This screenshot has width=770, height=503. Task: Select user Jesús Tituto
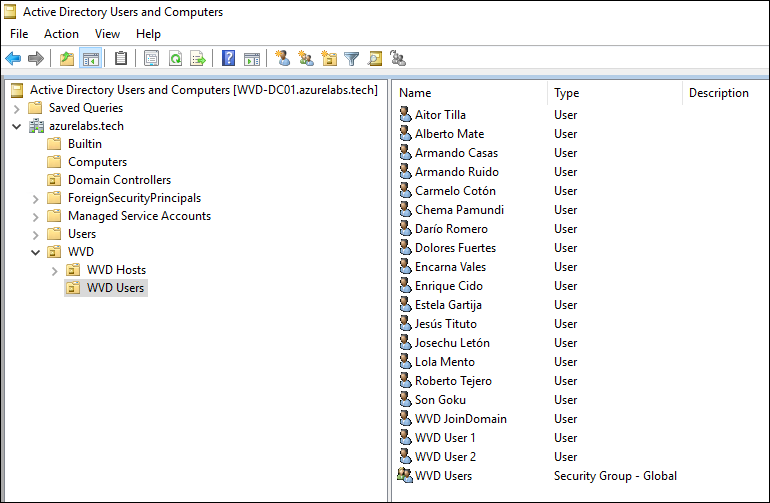click(x=445, y=324)
